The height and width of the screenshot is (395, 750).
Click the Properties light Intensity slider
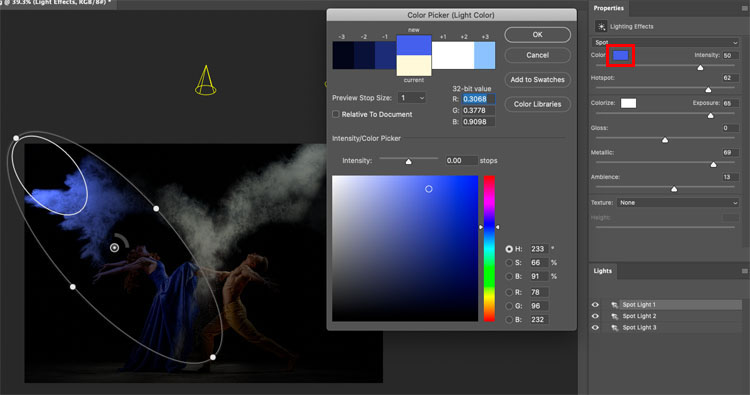[x=665, y=66]
